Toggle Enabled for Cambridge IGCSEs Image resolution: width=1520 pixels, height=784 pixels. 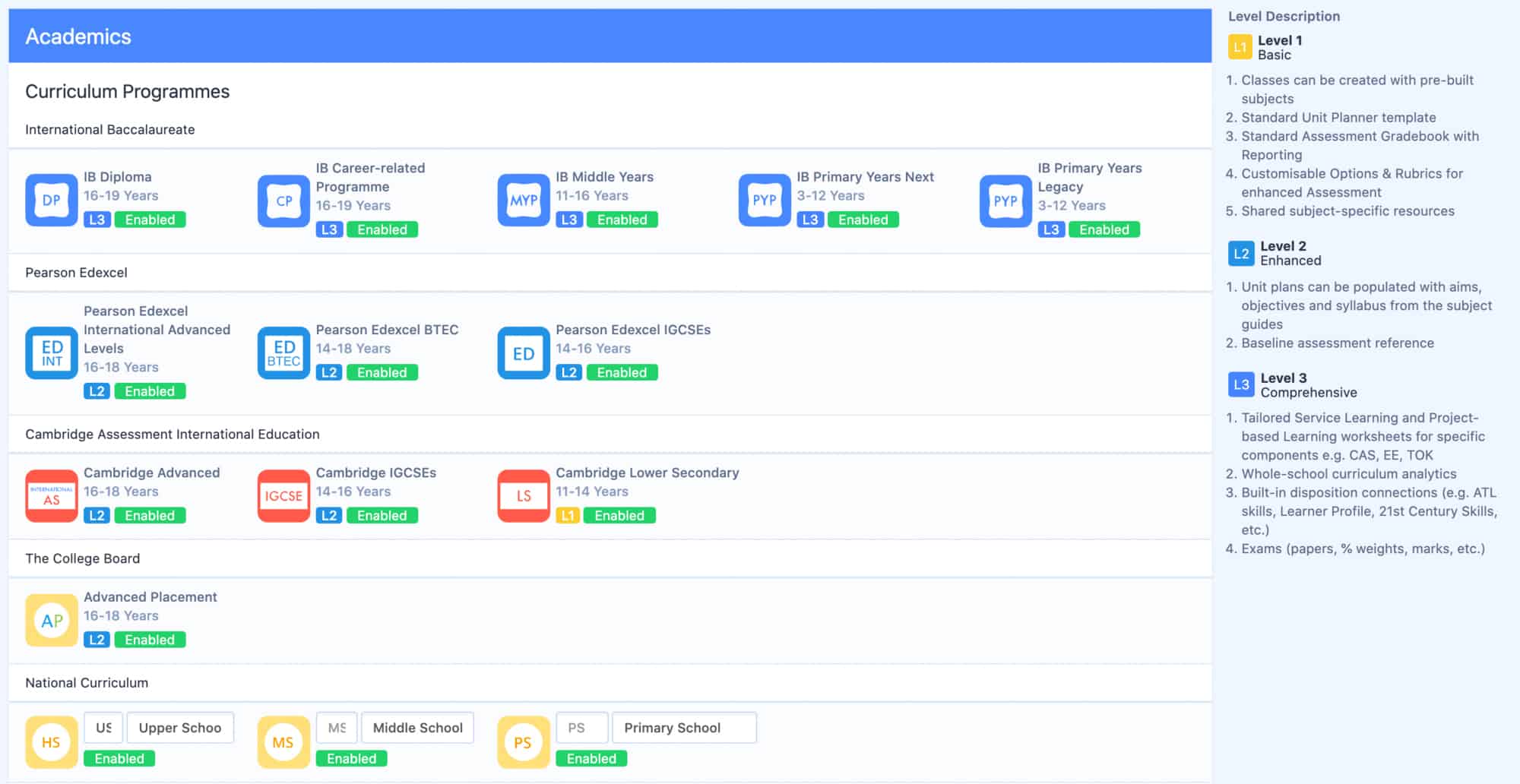[382, 516]
